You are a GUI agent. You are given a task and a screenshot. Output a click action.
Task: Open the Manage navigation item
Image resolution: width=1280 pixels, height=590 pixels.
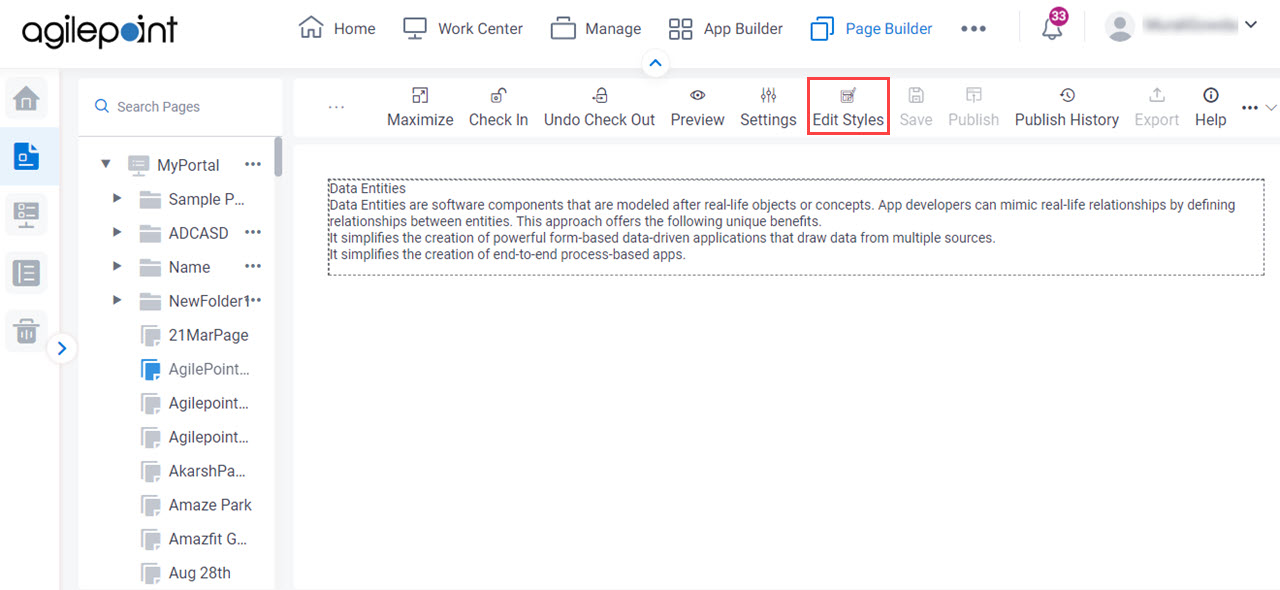pos(595,28)
